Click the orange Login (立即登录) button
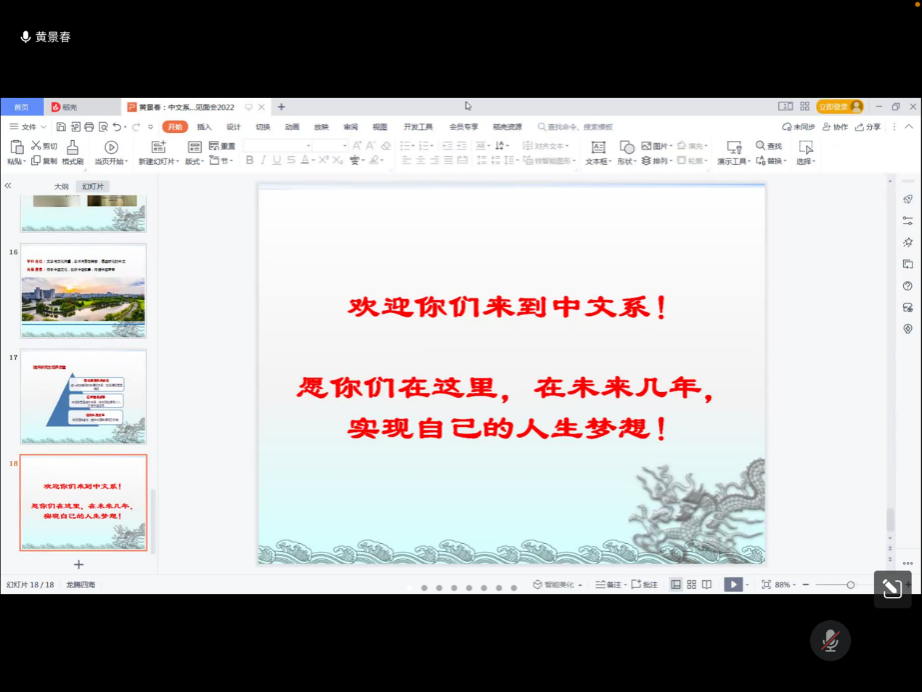 click(x=838, y=106)
